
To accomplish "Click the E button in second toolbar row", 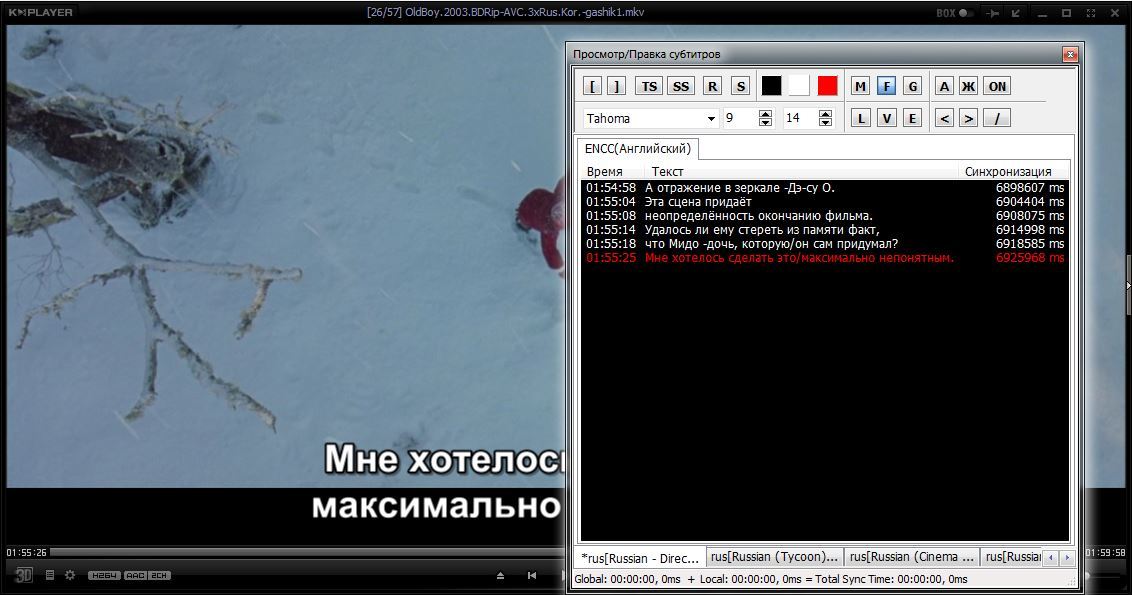I will 913,118.
